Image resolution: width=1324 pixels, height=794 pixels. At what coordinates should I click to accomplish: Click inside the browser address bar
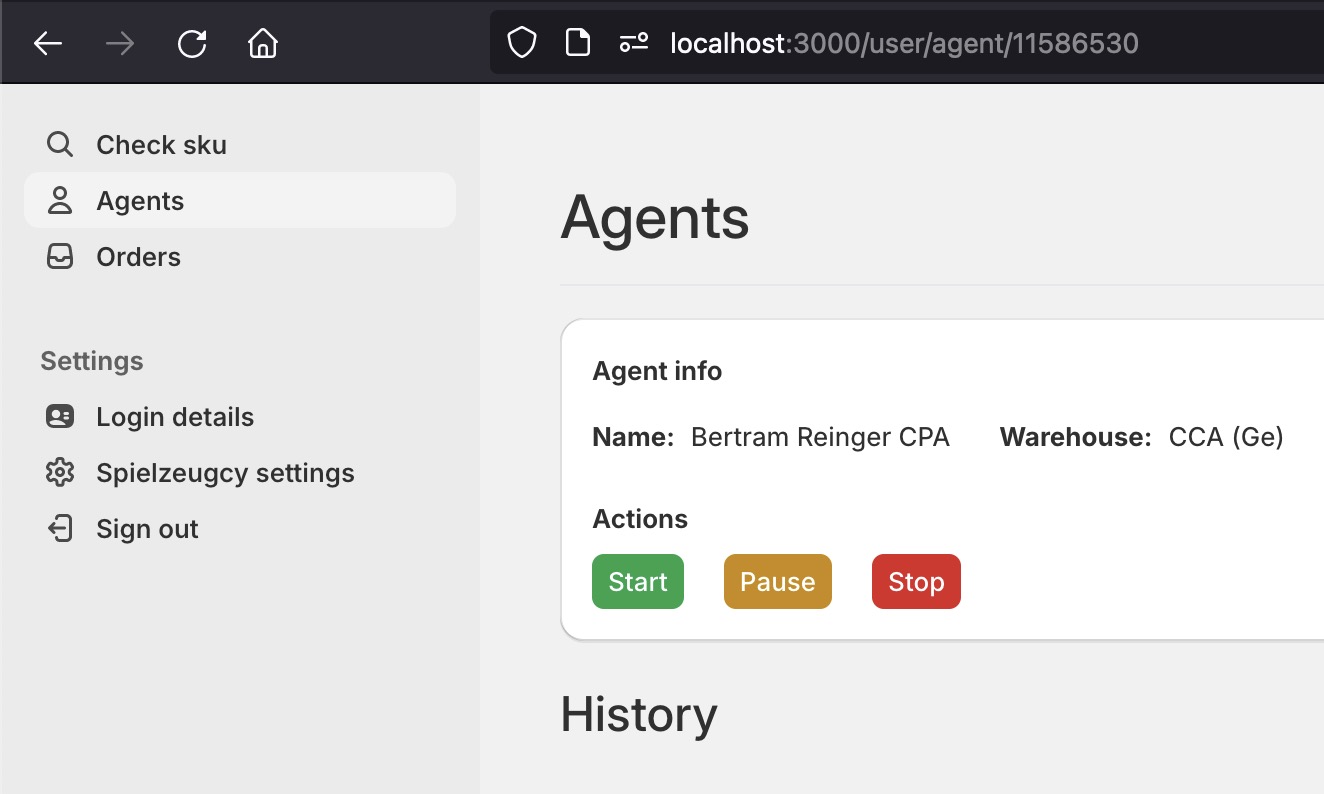tap(900, 42)
